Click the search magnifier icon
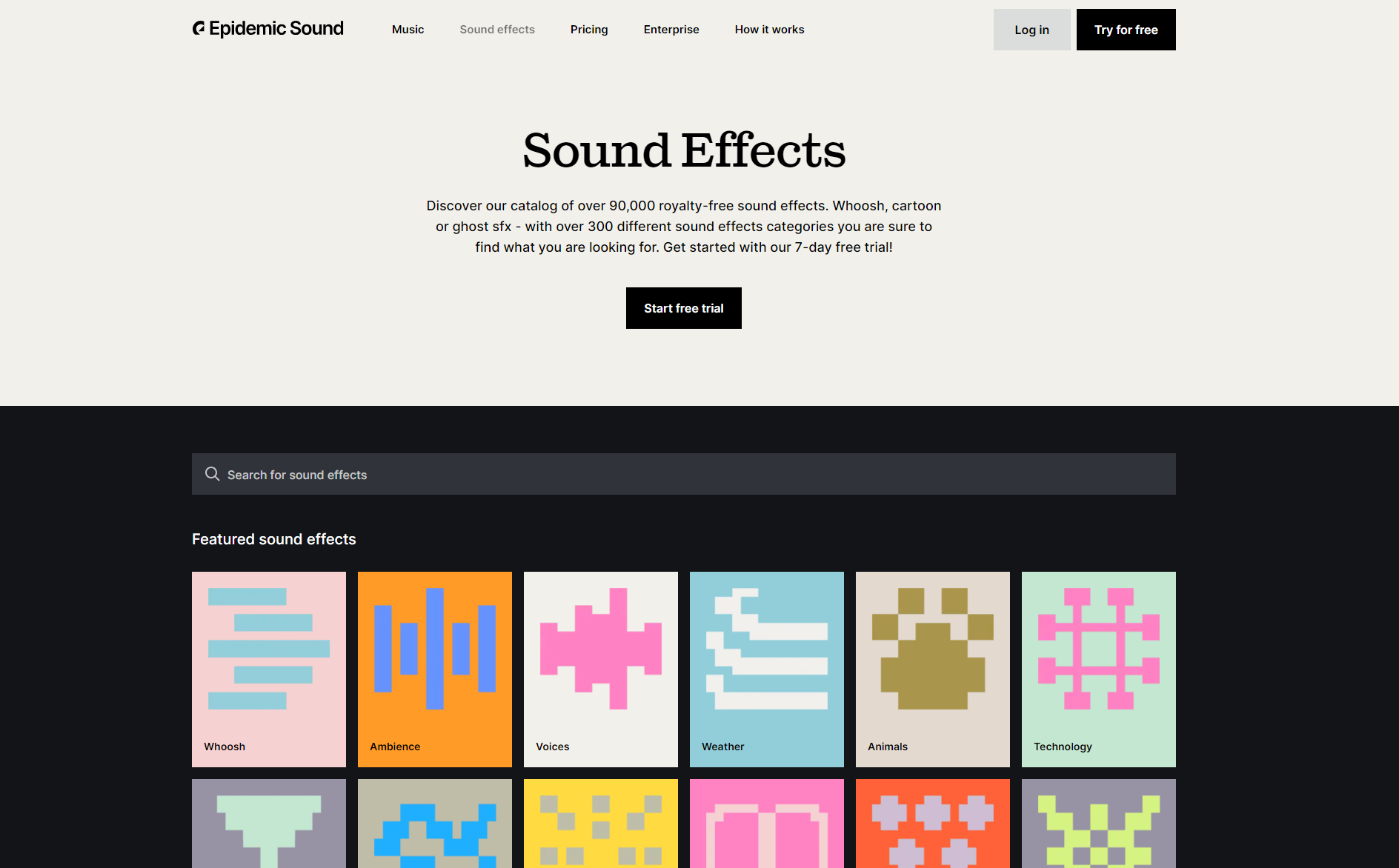1399x868 pixels. click(x=213, y=474)
